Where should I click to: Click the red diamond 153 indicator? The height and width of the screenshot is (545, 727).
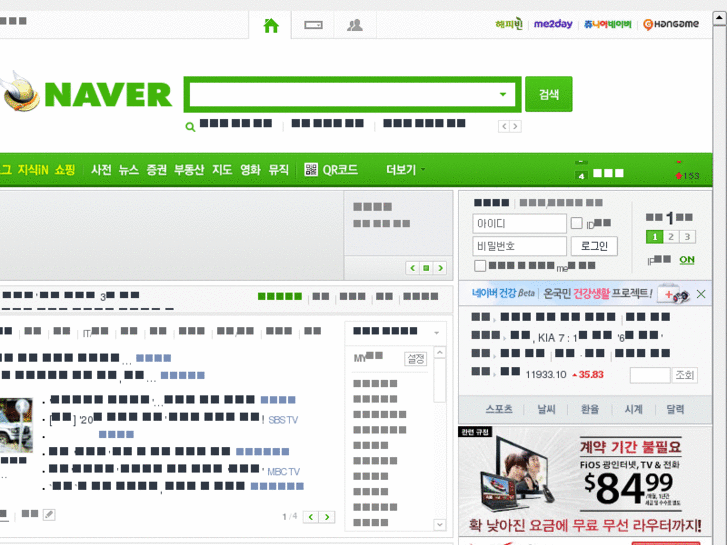click(x=687, y=176)
